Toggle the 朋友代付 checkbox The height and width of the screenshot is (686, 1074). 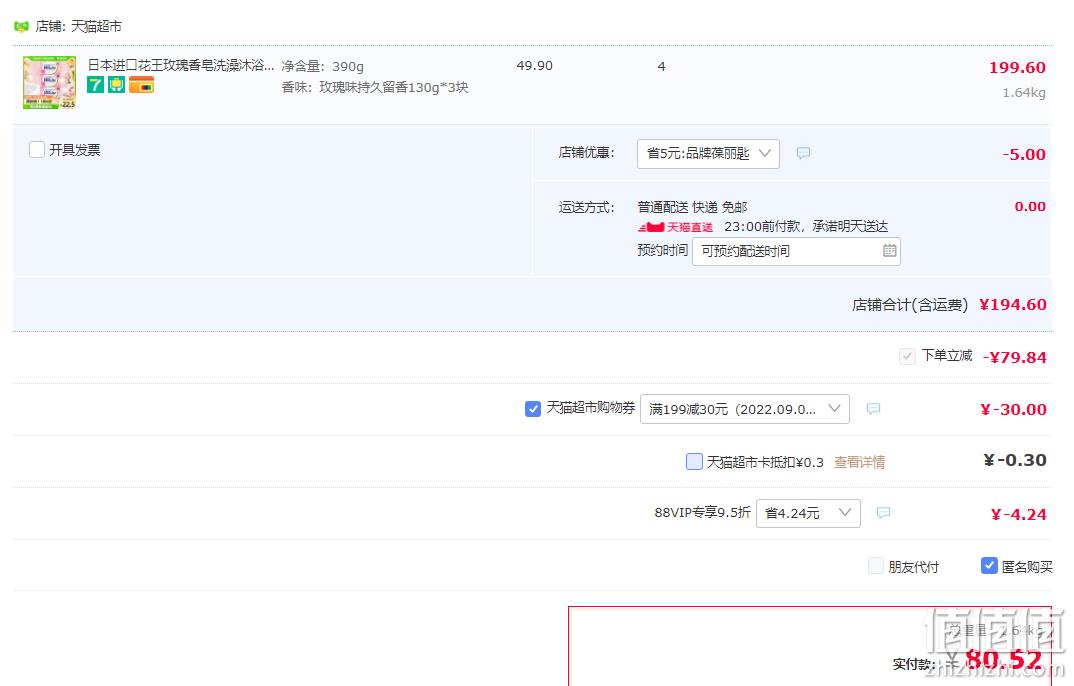(x=875, y=566)
